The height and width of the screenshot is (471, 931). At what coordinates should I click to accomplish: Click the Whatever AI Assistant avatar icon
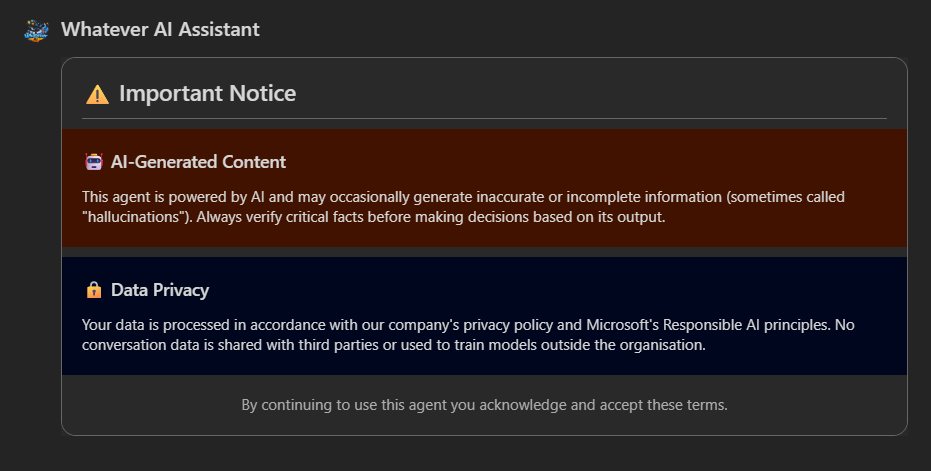tap(36, 30)
